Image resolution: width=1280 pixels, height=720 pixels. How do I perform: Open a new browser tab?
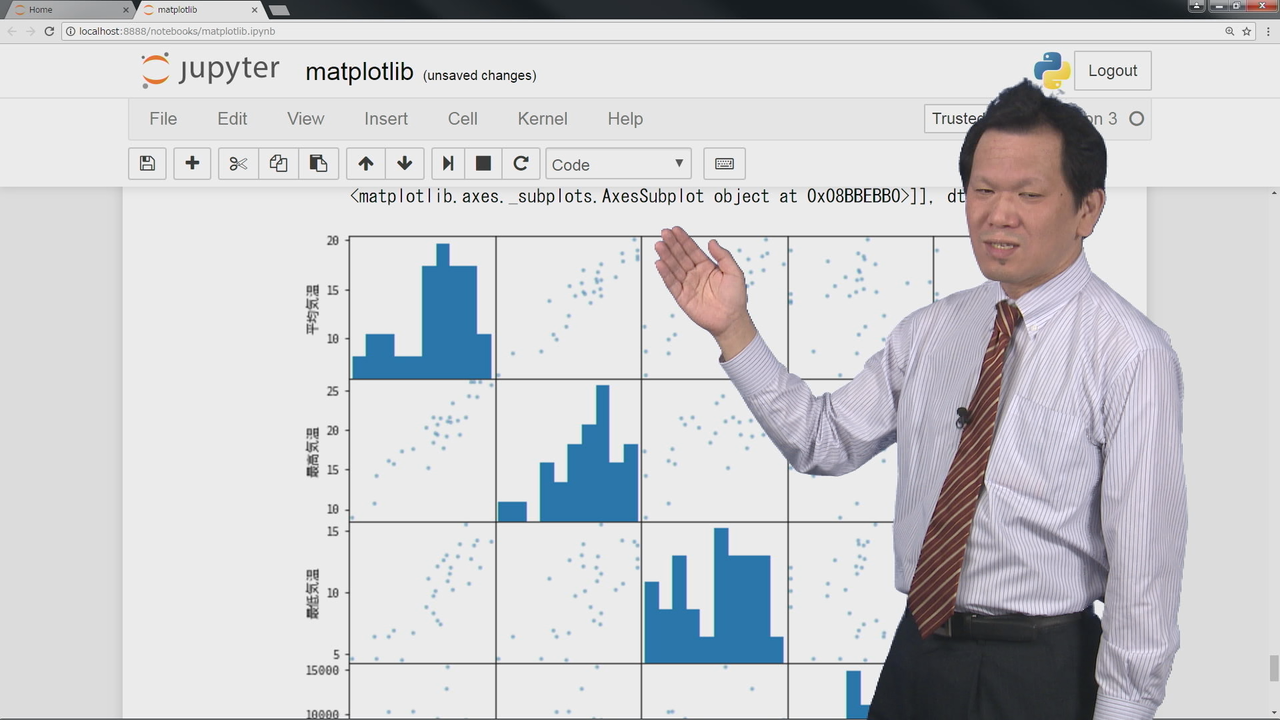point(279,10)
